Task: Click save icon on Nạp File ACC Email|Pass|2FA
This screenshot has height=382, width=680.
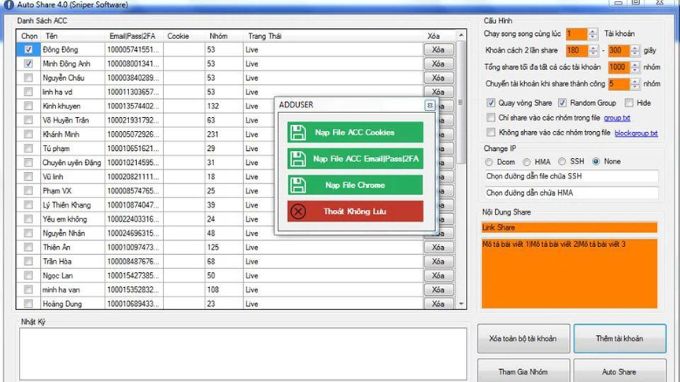Action: tap(298, 159)
